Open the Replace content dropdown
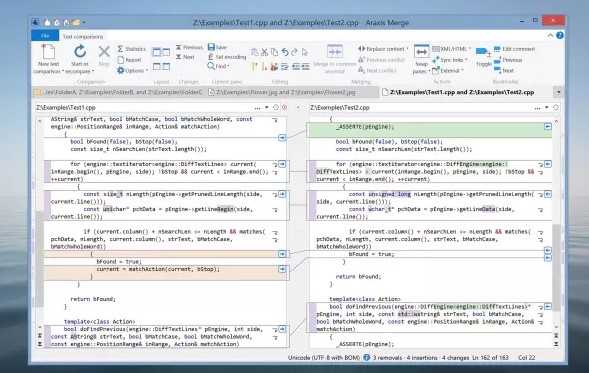 (383, 49)
